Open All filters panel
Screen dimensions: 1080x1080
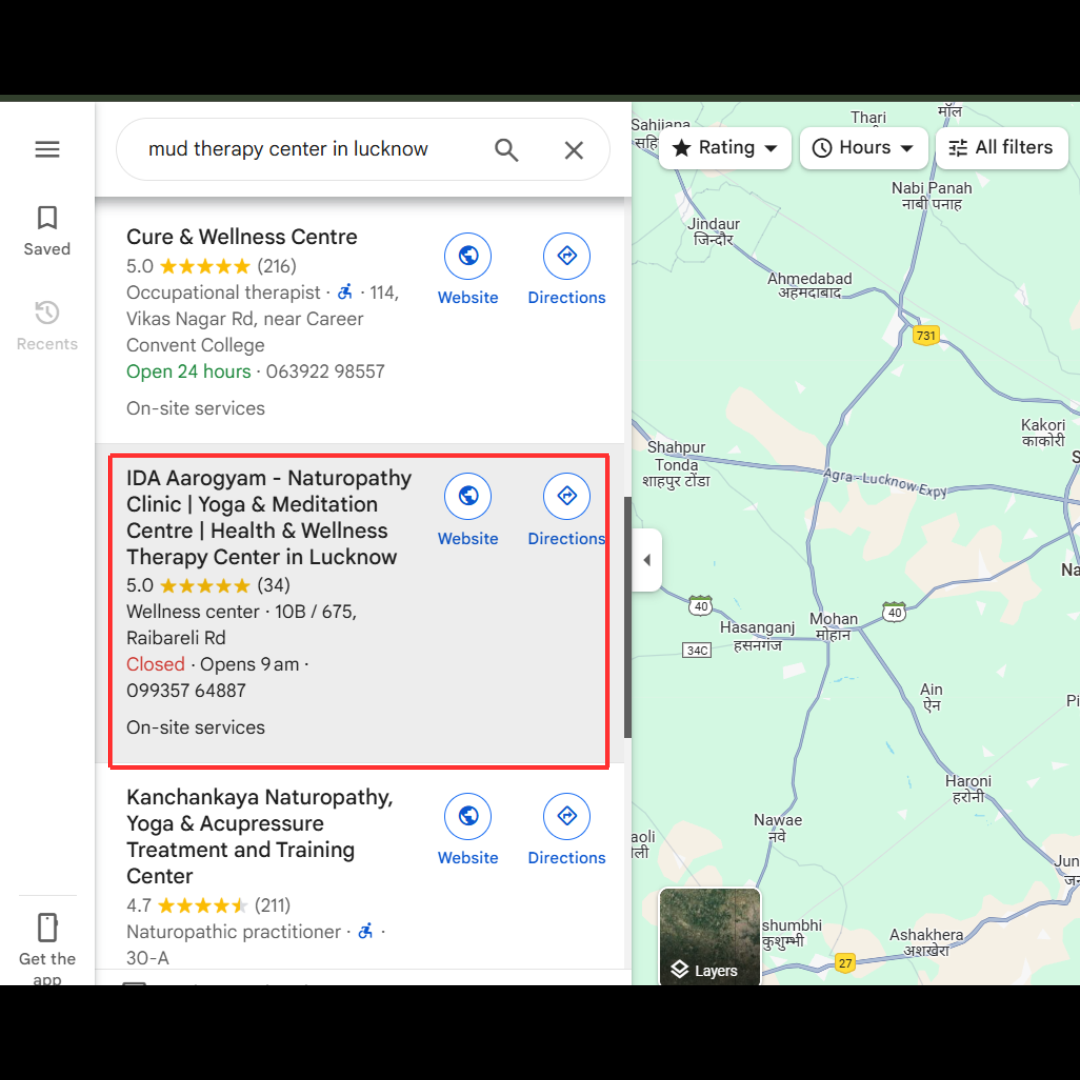[1001, 148]
